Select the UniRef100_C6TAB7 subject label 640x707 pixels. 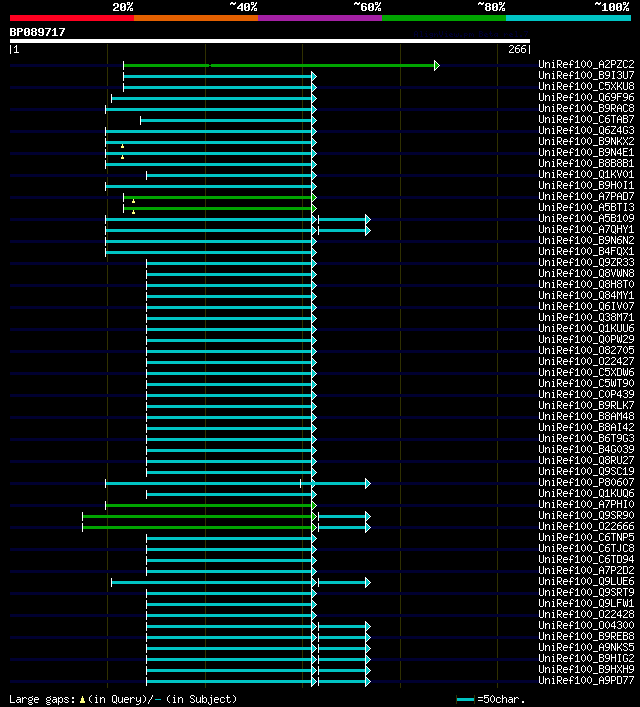(586, 119)
